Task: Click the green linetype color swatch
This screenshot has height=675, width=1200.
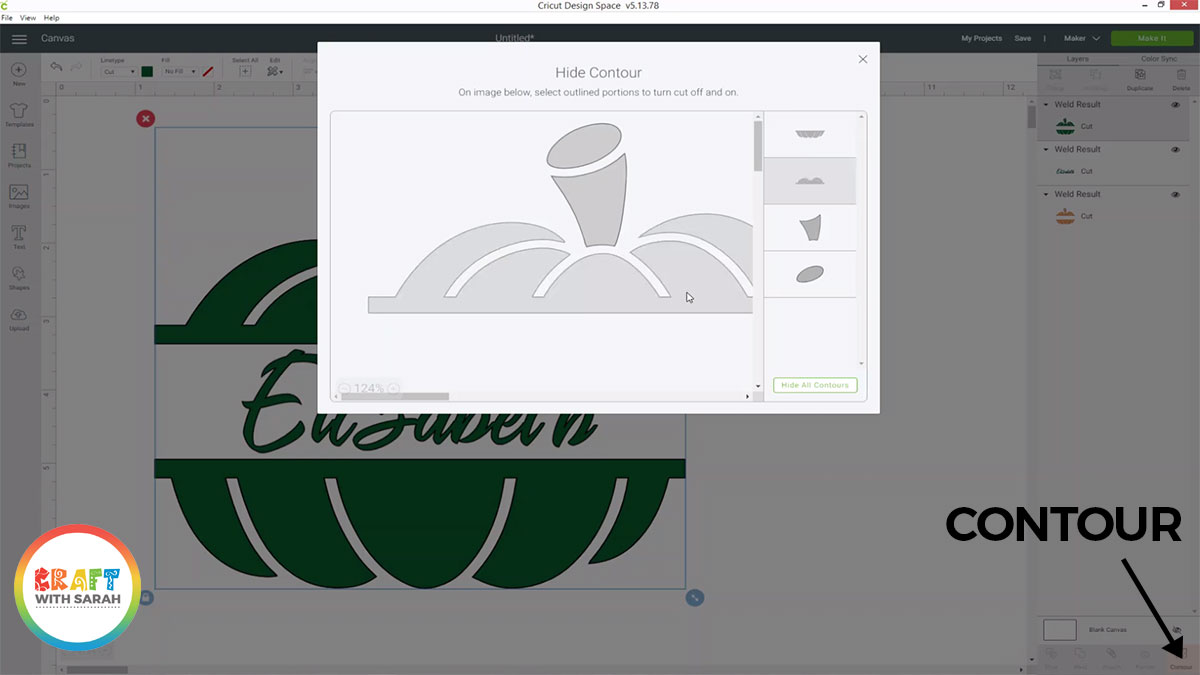Action: tap(147, 72)
